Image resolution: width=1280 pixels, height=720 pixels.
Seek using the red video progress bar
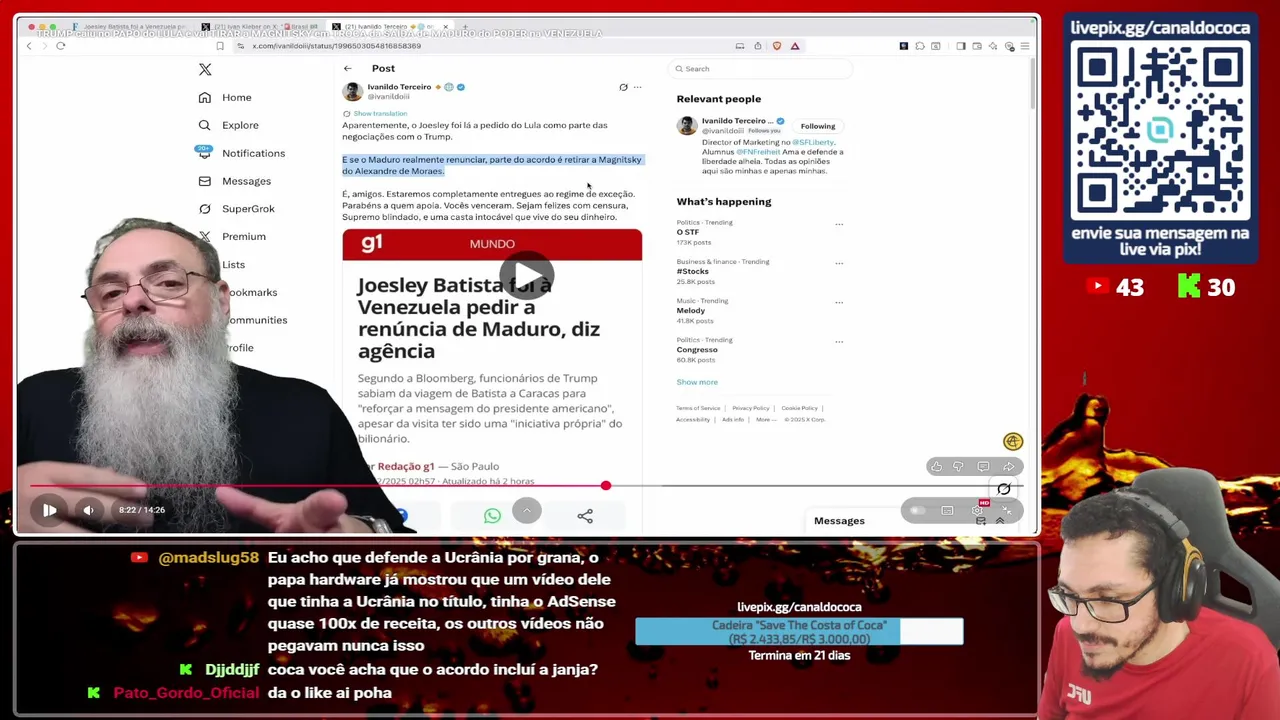pyautogui.click(x=316, y=486)
